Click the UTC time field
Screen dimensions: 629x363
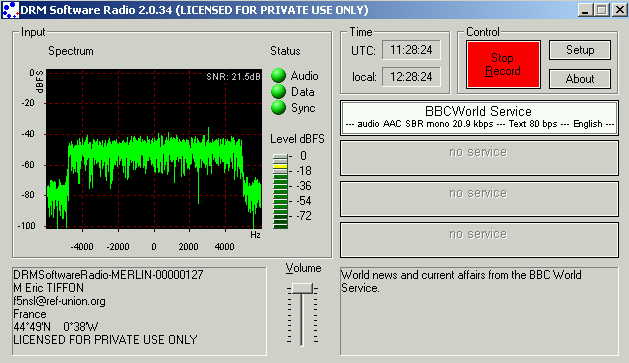(411, 50)
